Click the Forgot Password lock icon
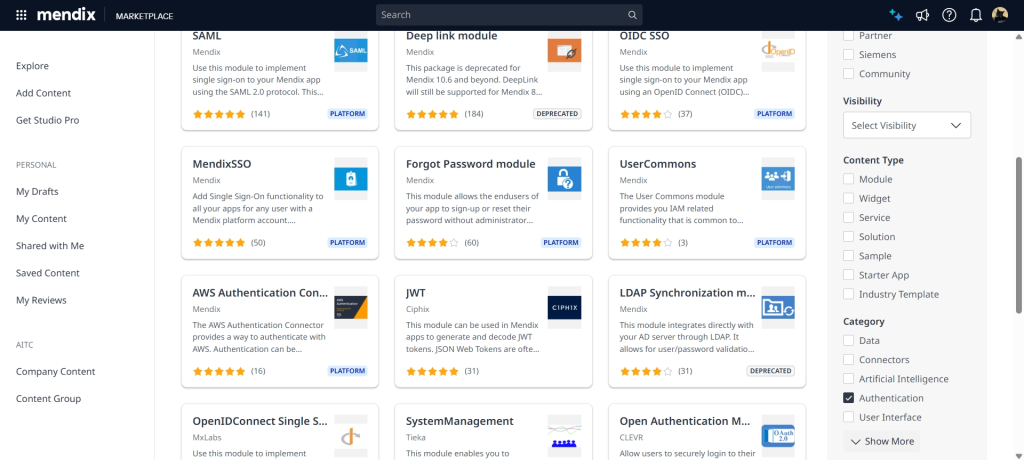Image resolution: width=1024 pixels, height=460 pixels. pyautogui.click(x=564, y=179)
